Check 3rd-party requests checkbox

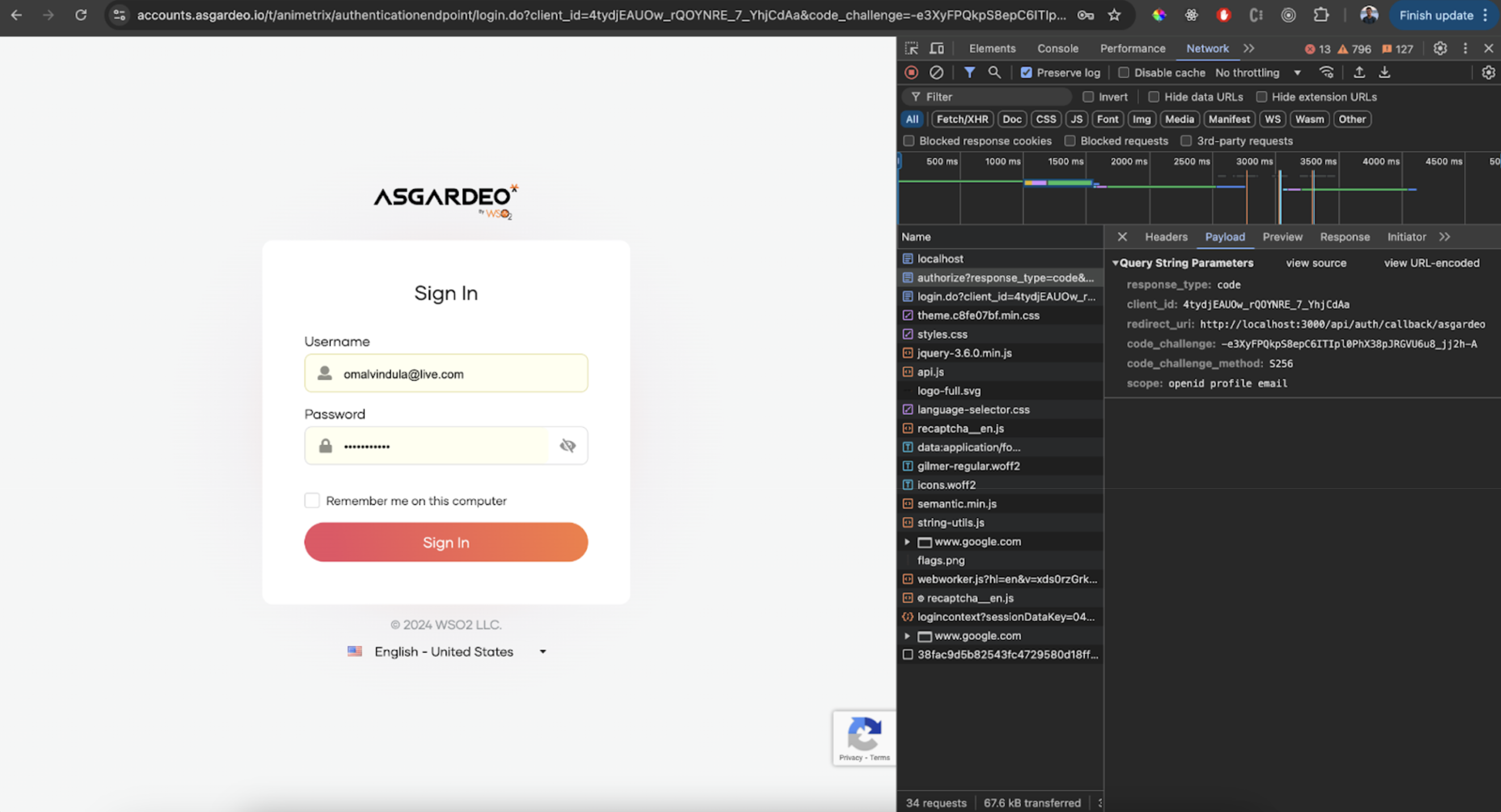tap(1186, 141)
